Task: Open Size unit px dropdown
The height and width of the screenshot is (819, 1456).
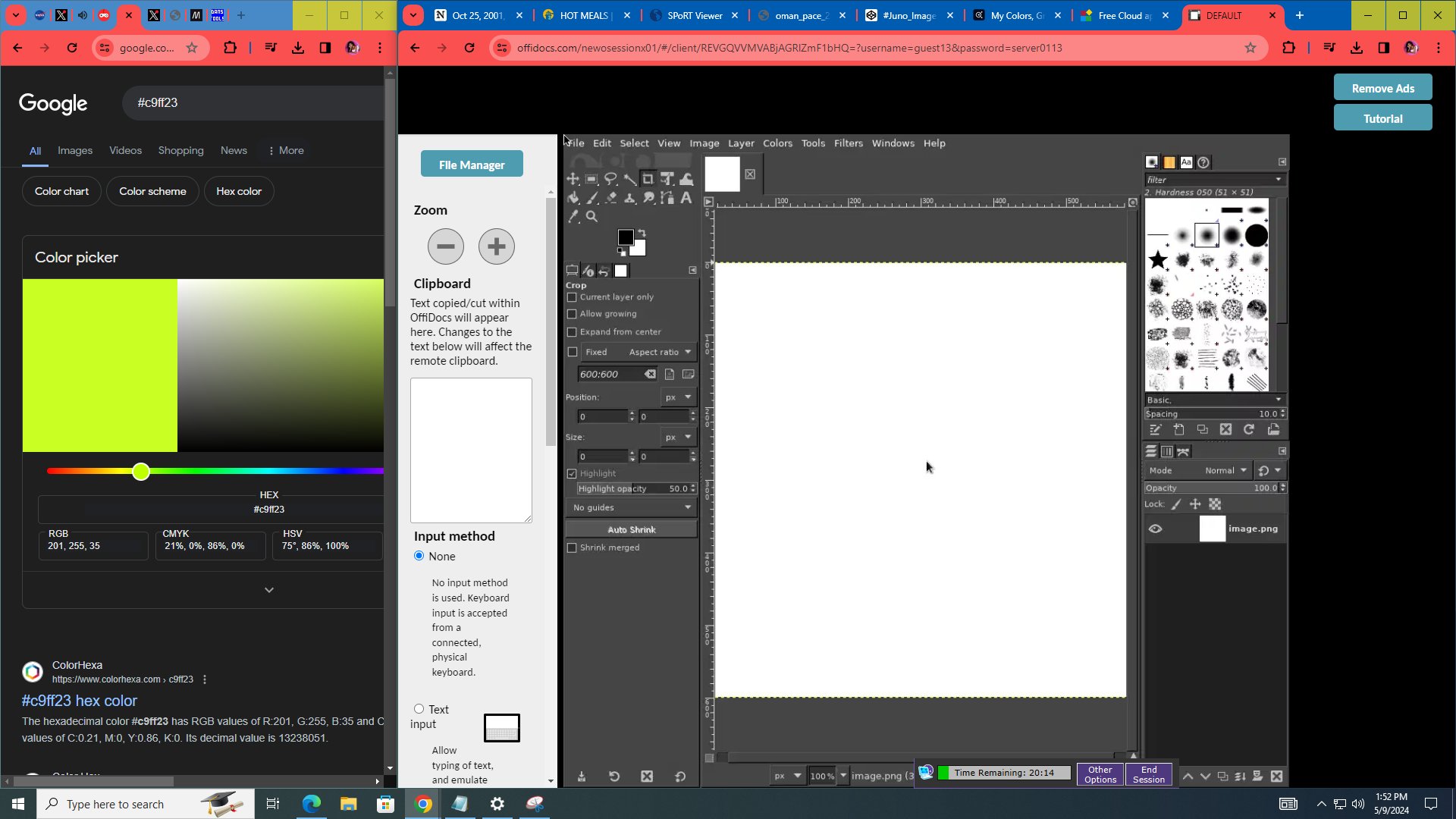Action: (679, 438)
